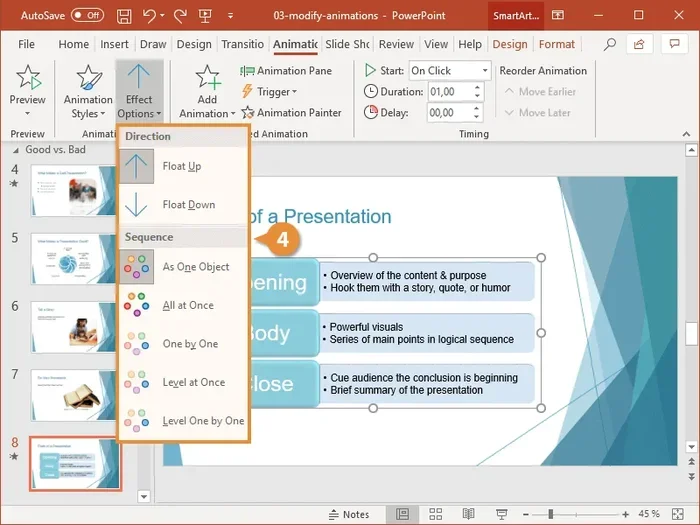
Task: Switch to Normal view icon
Action: (x=402, y=514)
